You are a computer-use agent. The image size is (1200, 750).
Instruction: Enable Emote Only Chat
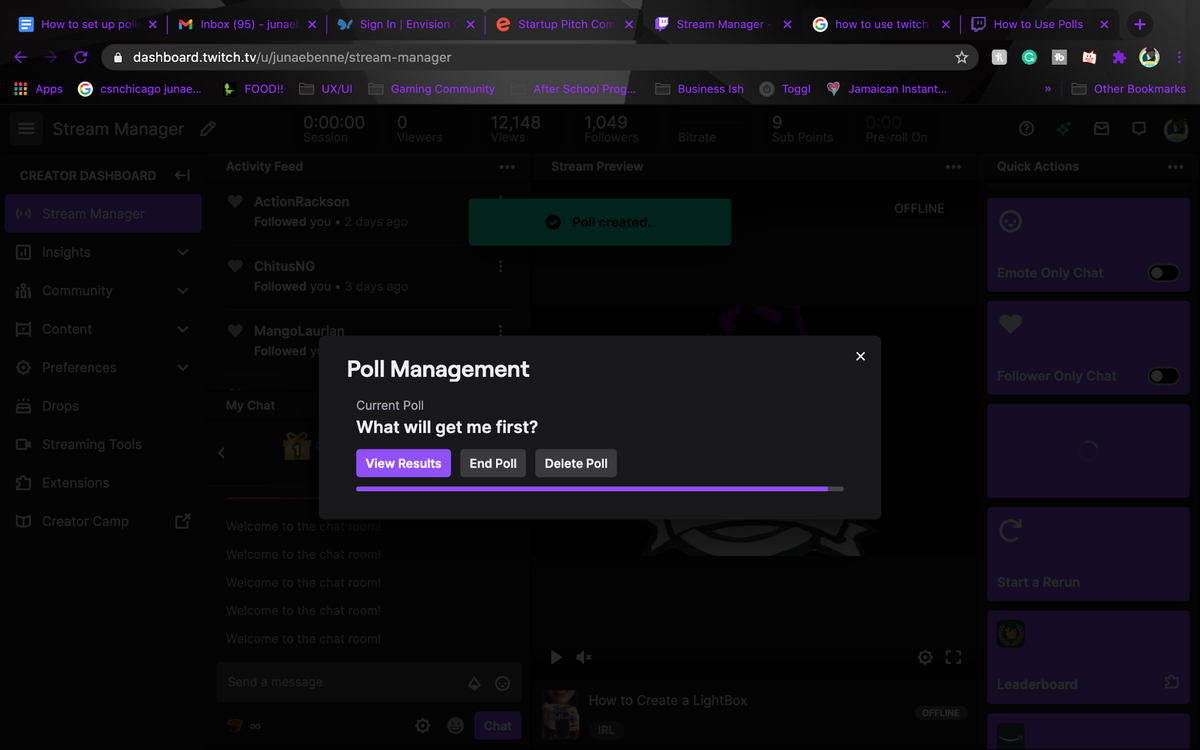(x=1162, y=271)
